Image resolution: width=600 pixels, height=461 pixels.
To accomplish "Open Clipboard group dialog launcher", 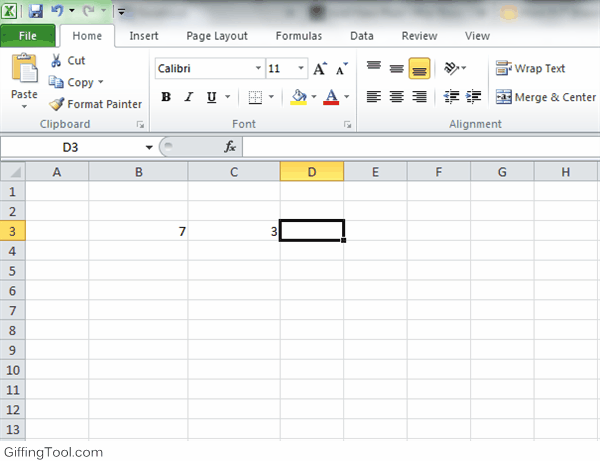I will pos(140,124).
